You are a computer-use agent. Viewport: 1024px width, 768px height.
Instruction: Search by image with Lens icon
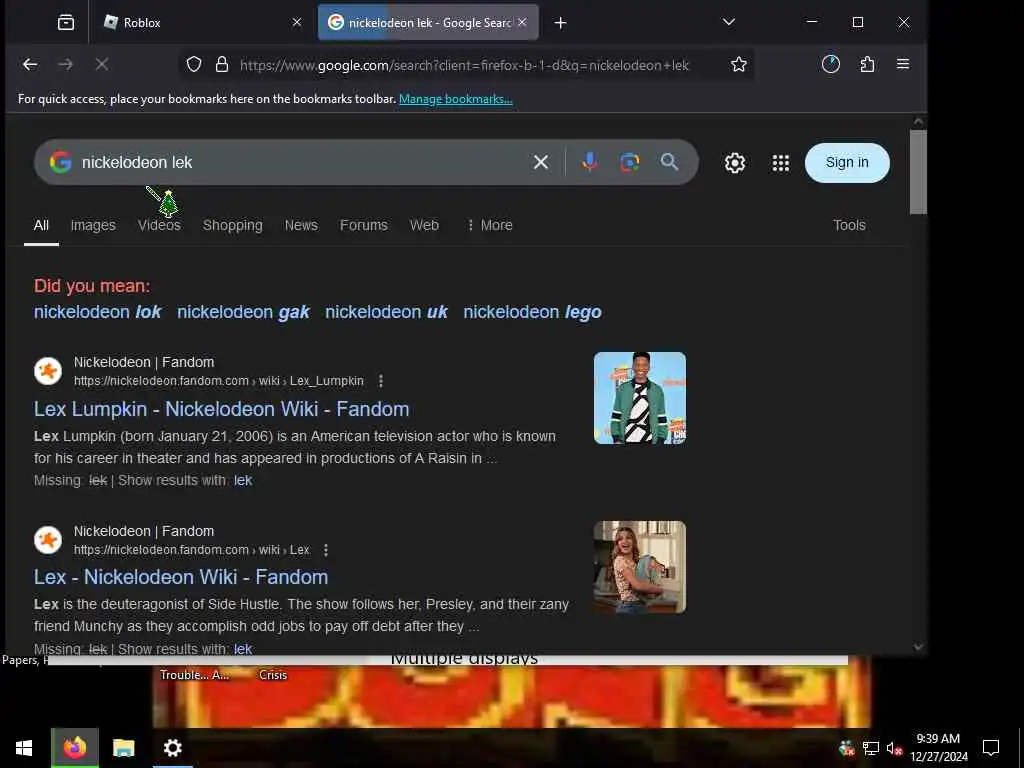pyautogui.click(x=630, y=162)
